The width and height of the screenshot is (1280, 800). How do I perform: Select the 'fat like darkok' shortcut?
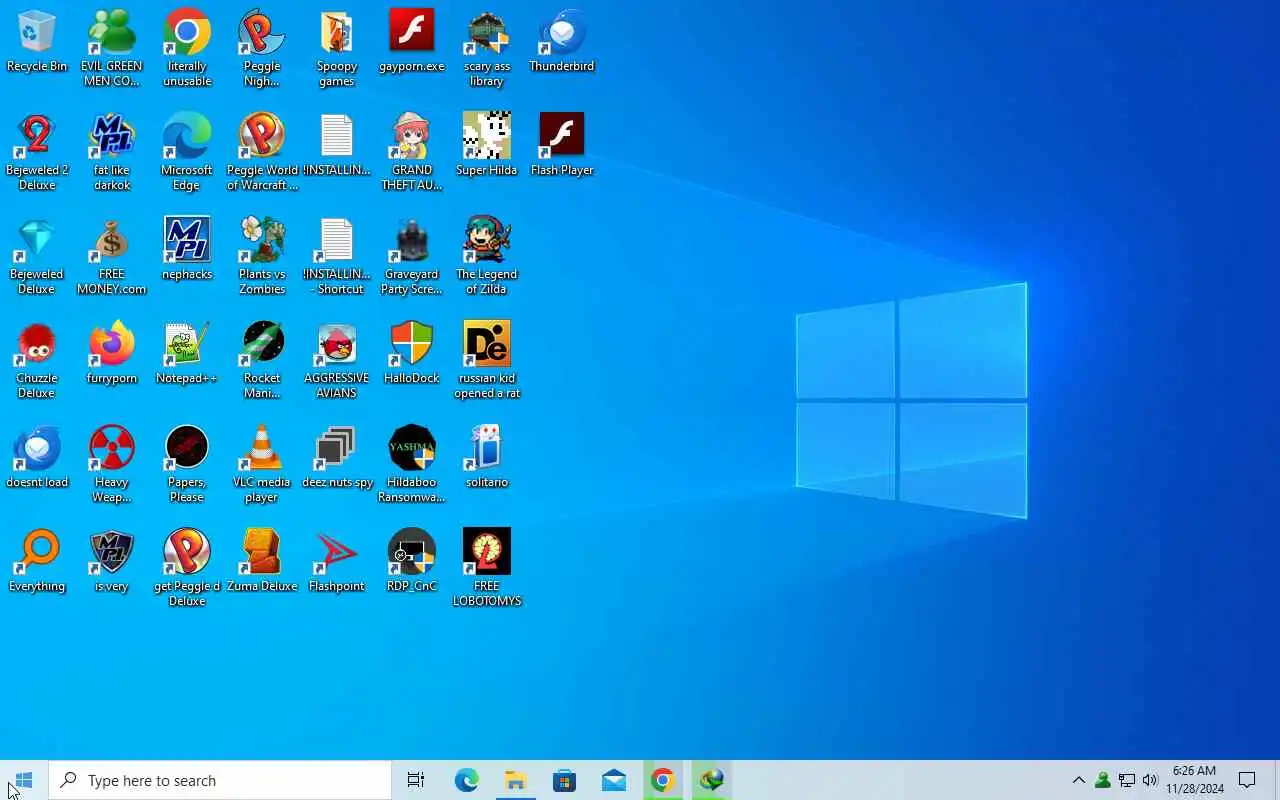click(112, 153)
